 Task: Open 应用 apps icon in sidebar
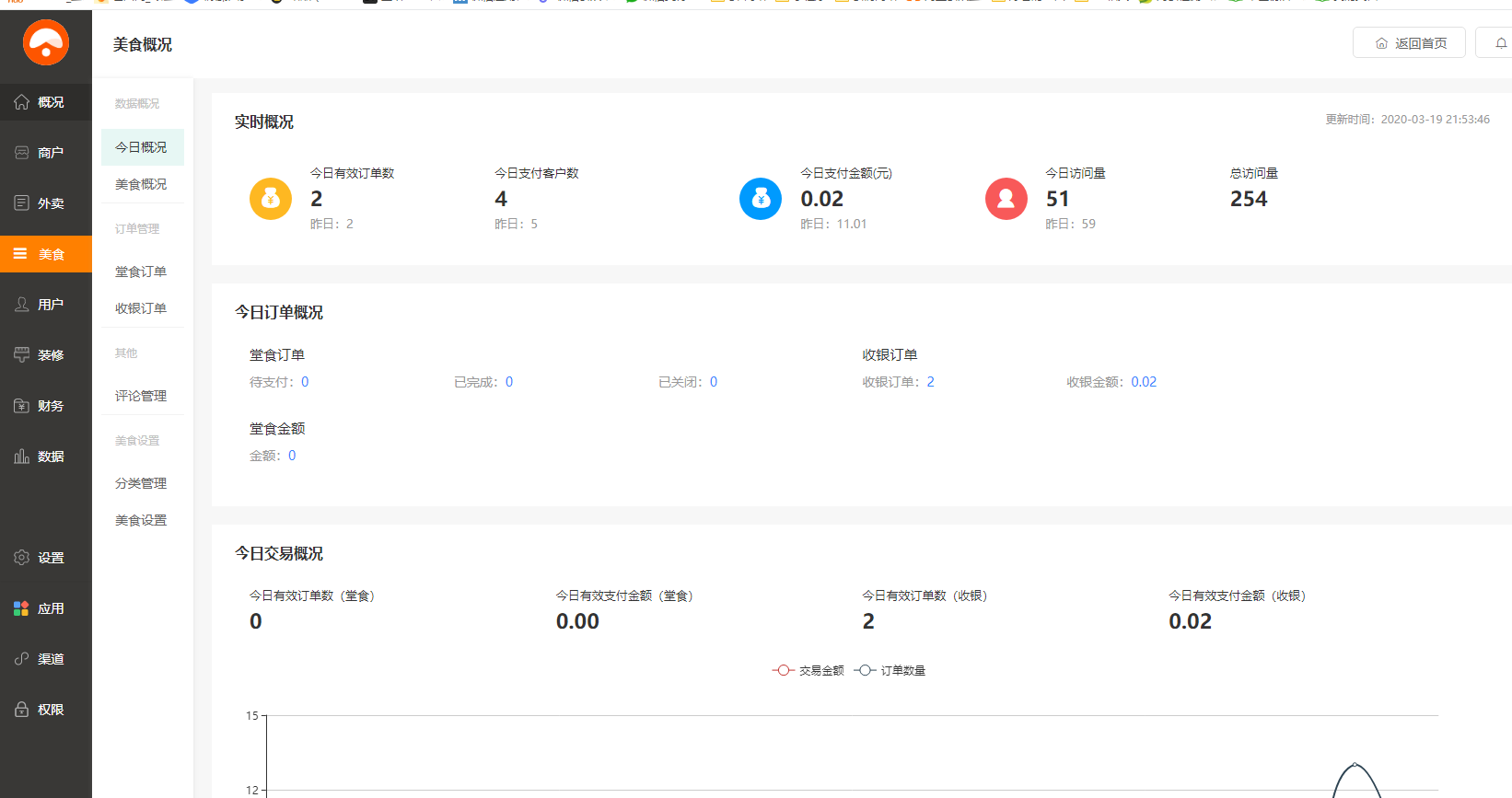(21, 608)
